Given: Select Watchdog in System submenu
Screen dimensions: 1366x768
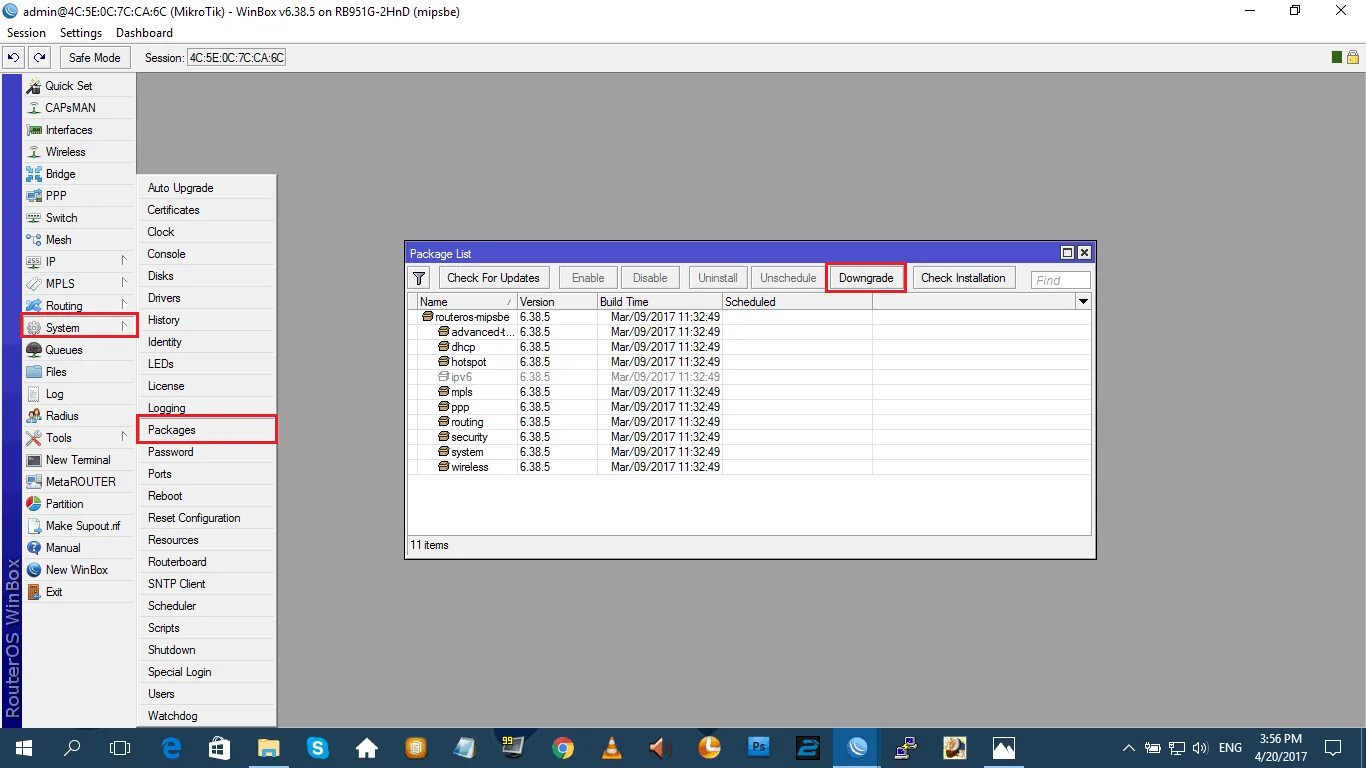Looking at the screenshot, I should click(x=207, y=716).
